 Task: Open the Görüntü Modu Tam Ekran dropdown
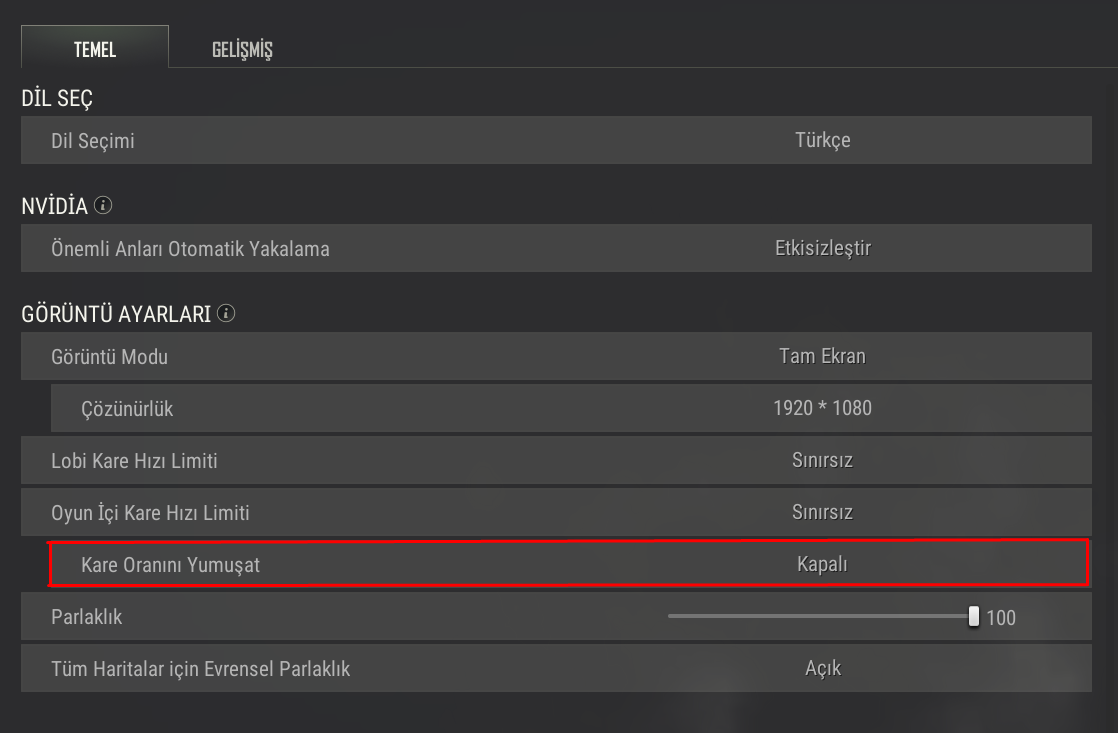coord(822,357)
